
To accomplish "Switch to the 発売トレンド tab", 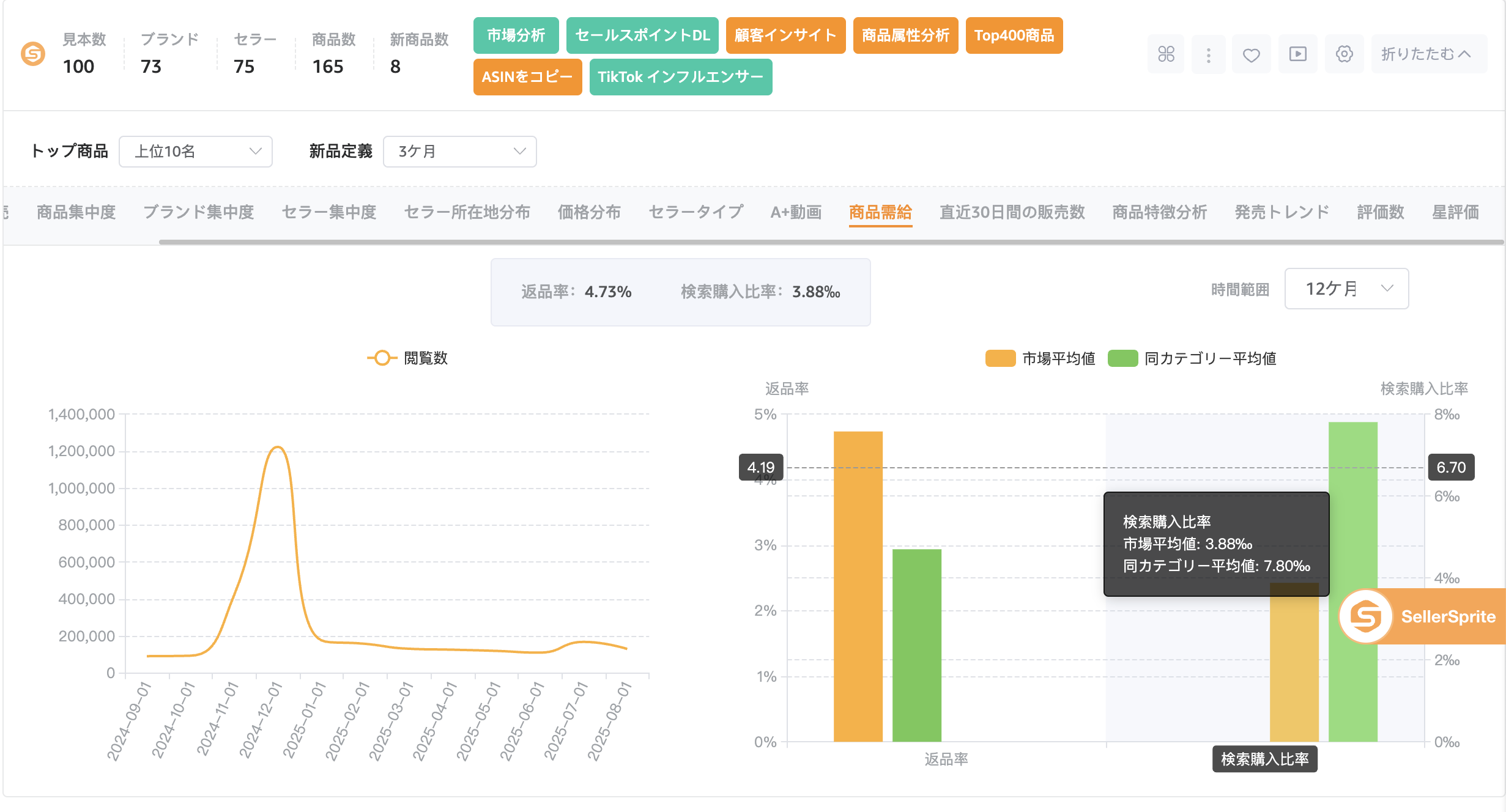I will (x=1282, y=212).
